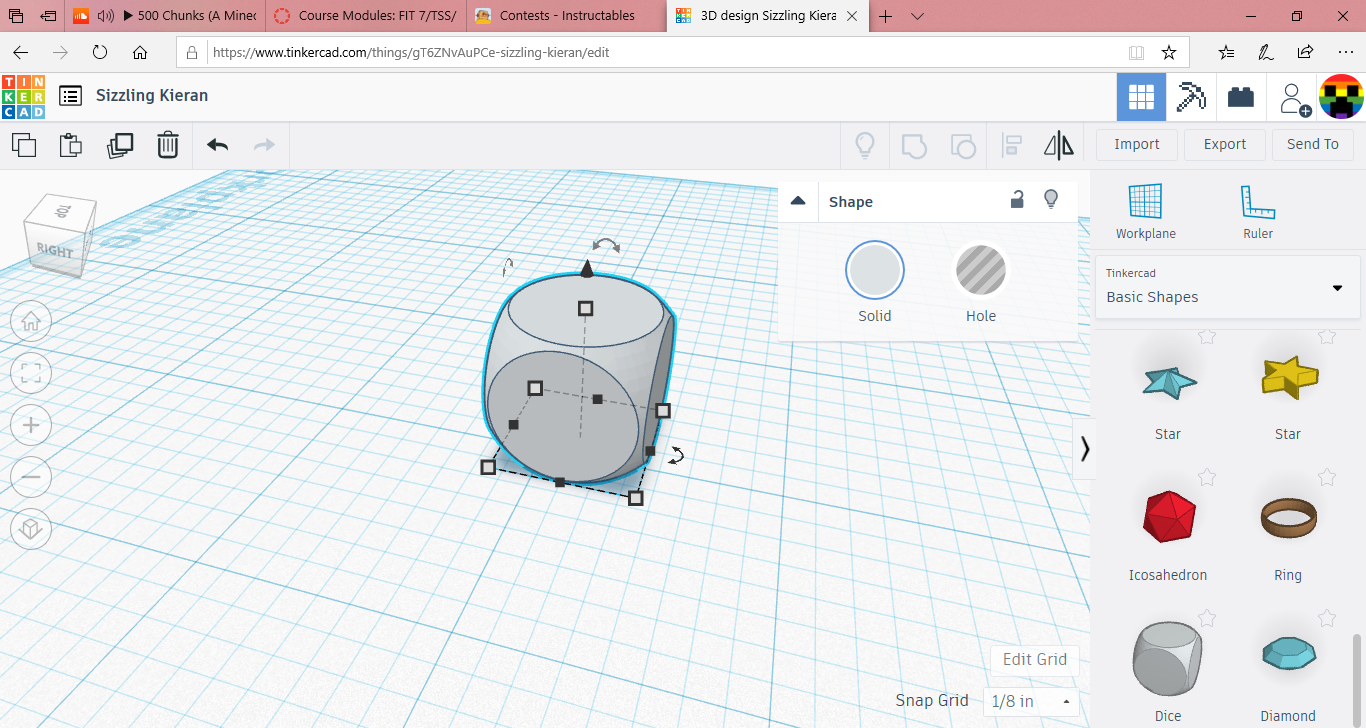The width and height of the screenshot is (1366, 728).
Task: Click the Copy tool icon
Action: 24,145
